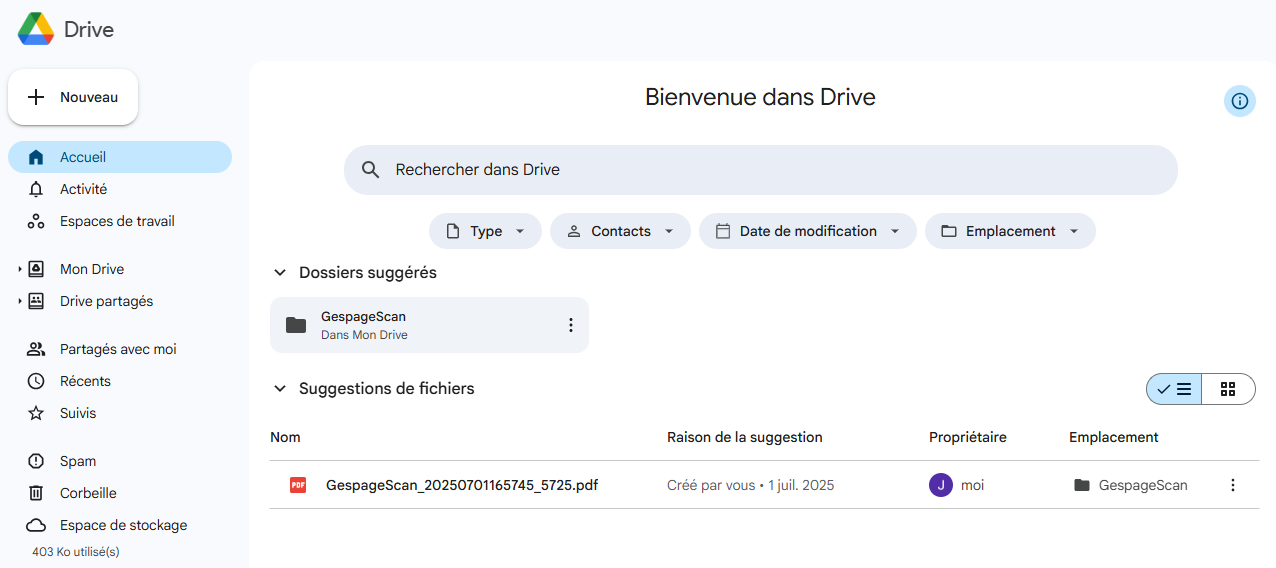Click the search magnifier icon
Screen dimensions: 1276x568
coord(371,170)
